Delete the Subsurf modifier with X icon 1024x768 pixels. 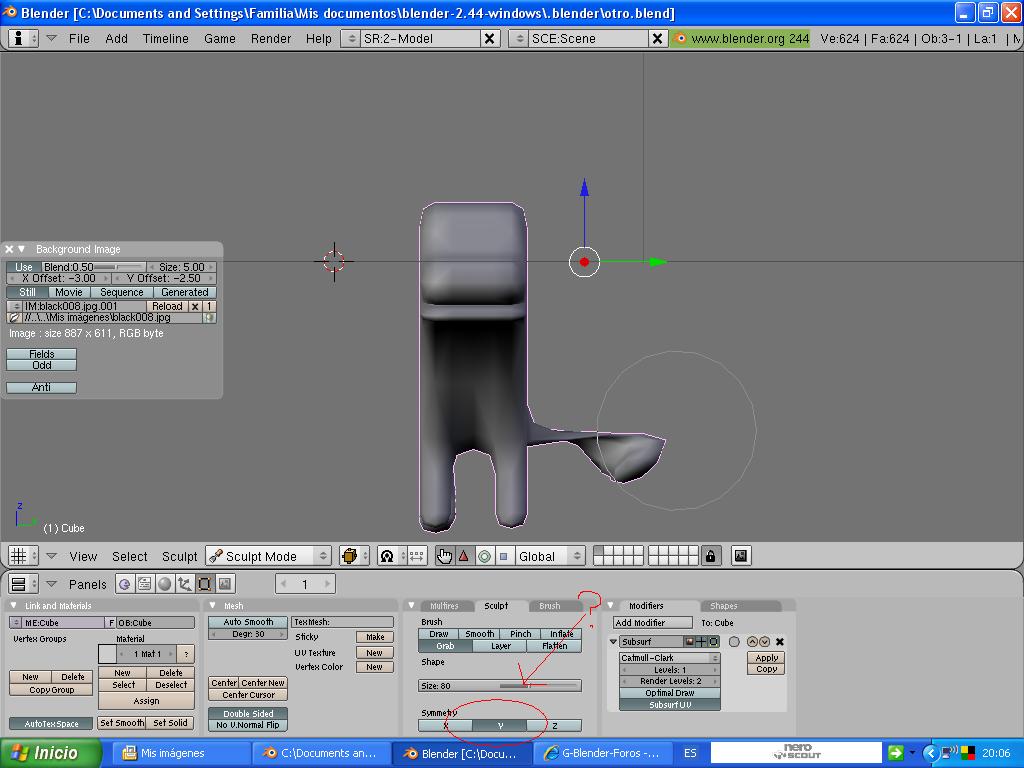click(x=780, y=642)
